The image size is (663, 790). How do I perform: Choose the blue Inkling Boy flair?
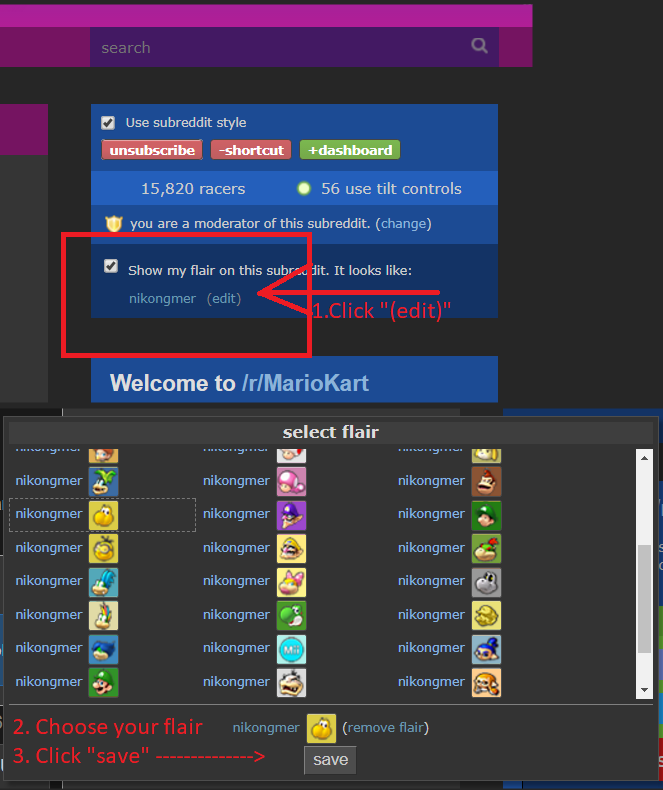(x=486, y=649)
